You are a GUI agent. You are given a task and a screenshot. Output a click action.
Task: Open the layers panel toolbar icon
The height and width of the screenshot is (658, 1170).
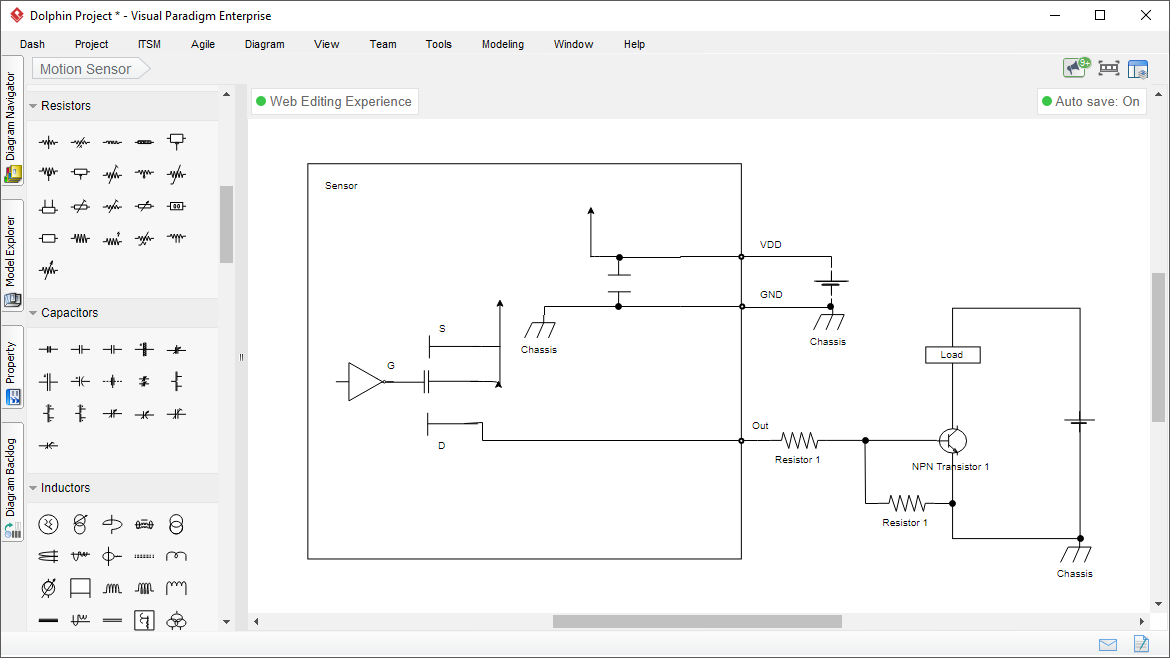(x=1138, y=68)
